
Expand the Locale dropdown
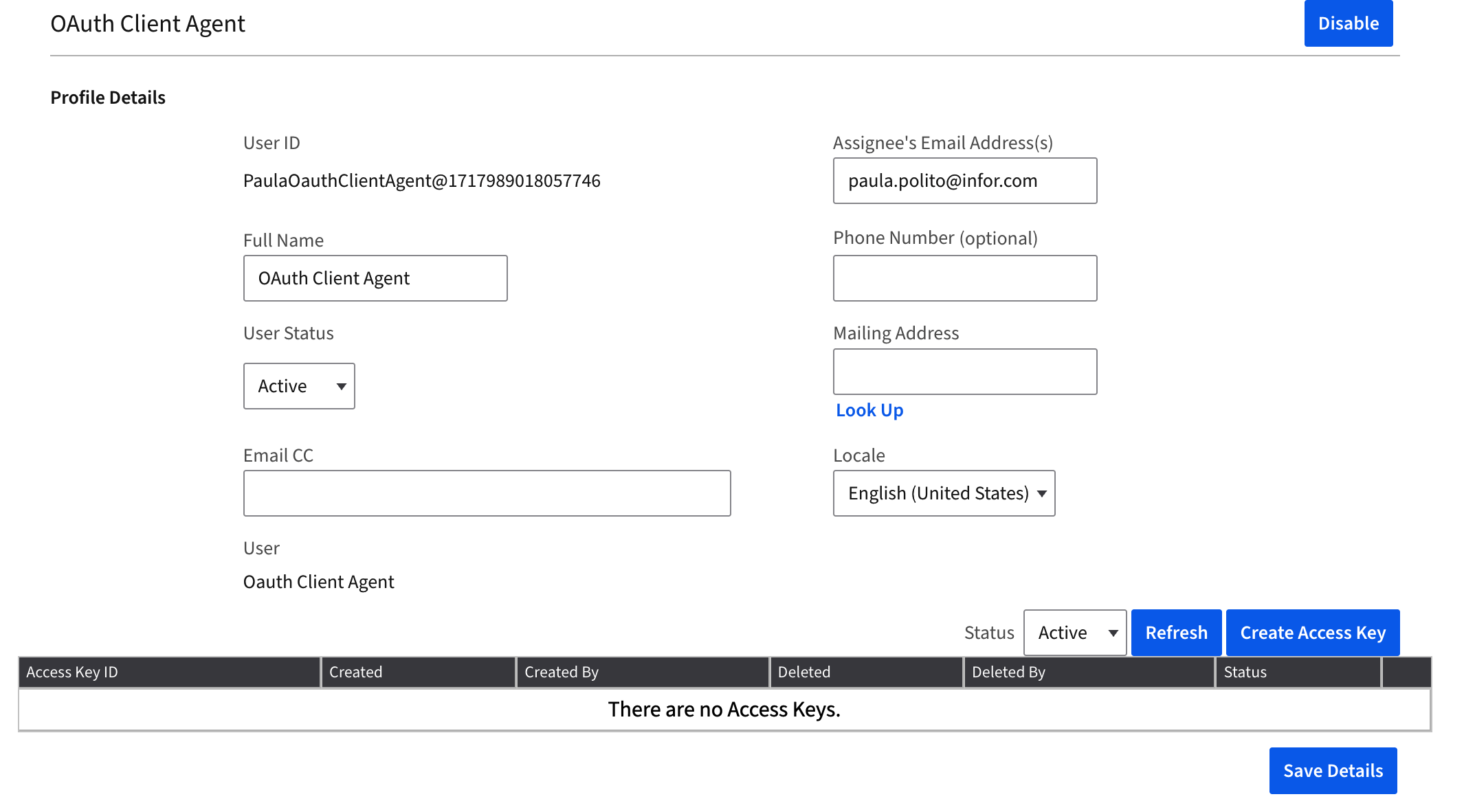[943, 493]
